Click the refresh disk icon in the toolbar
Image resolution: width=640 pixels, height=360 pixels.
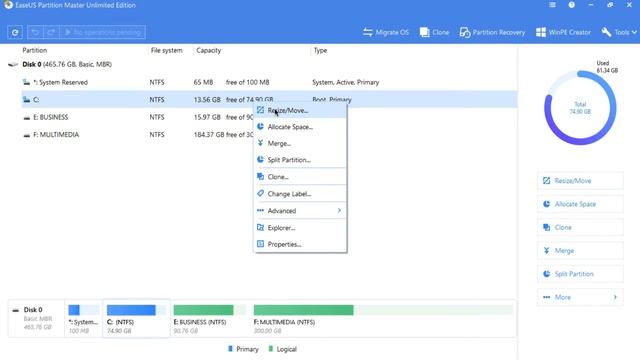coord(15,32)
